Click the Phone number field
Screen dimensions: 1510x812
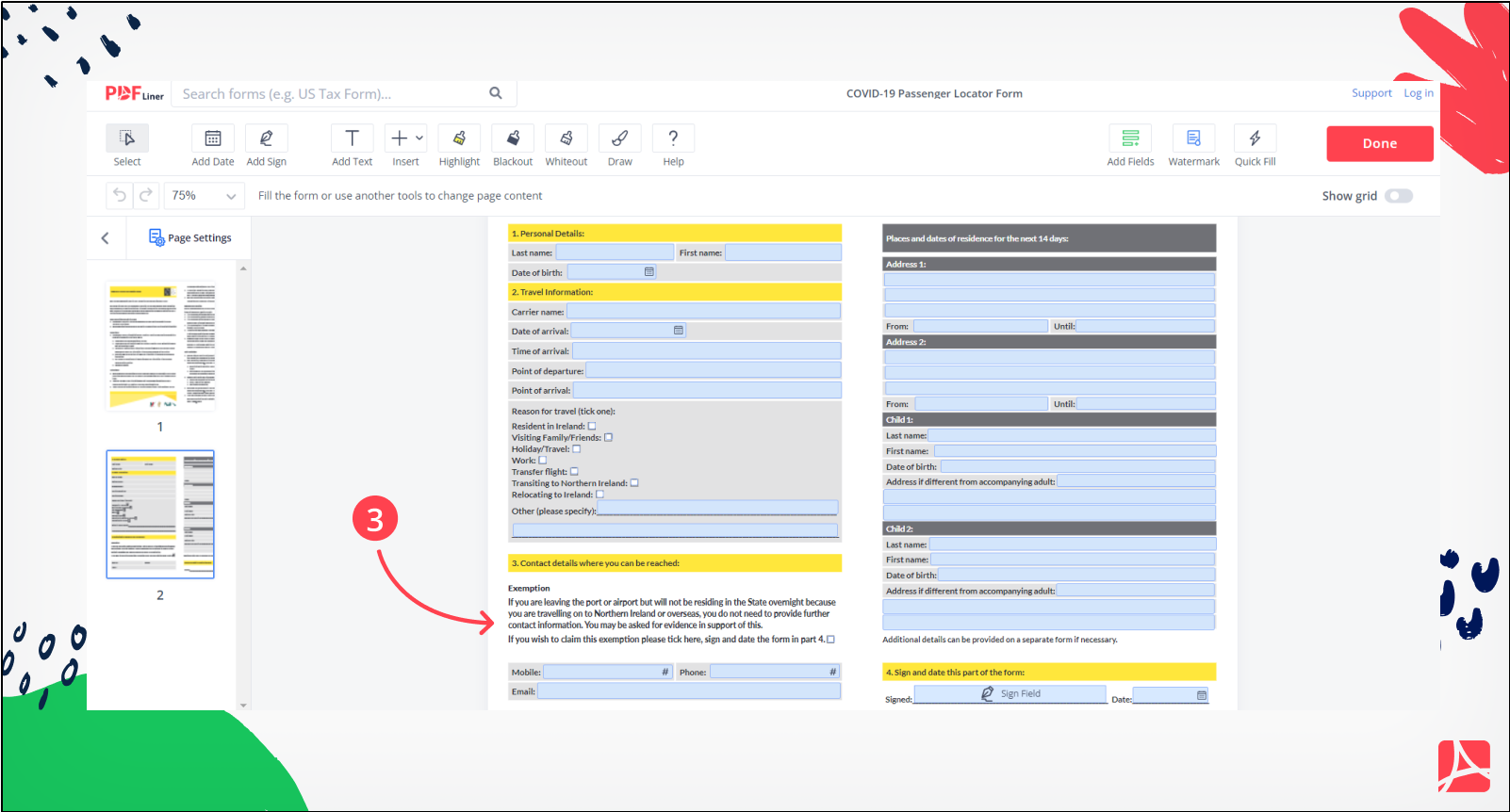[x=774, y=672]
